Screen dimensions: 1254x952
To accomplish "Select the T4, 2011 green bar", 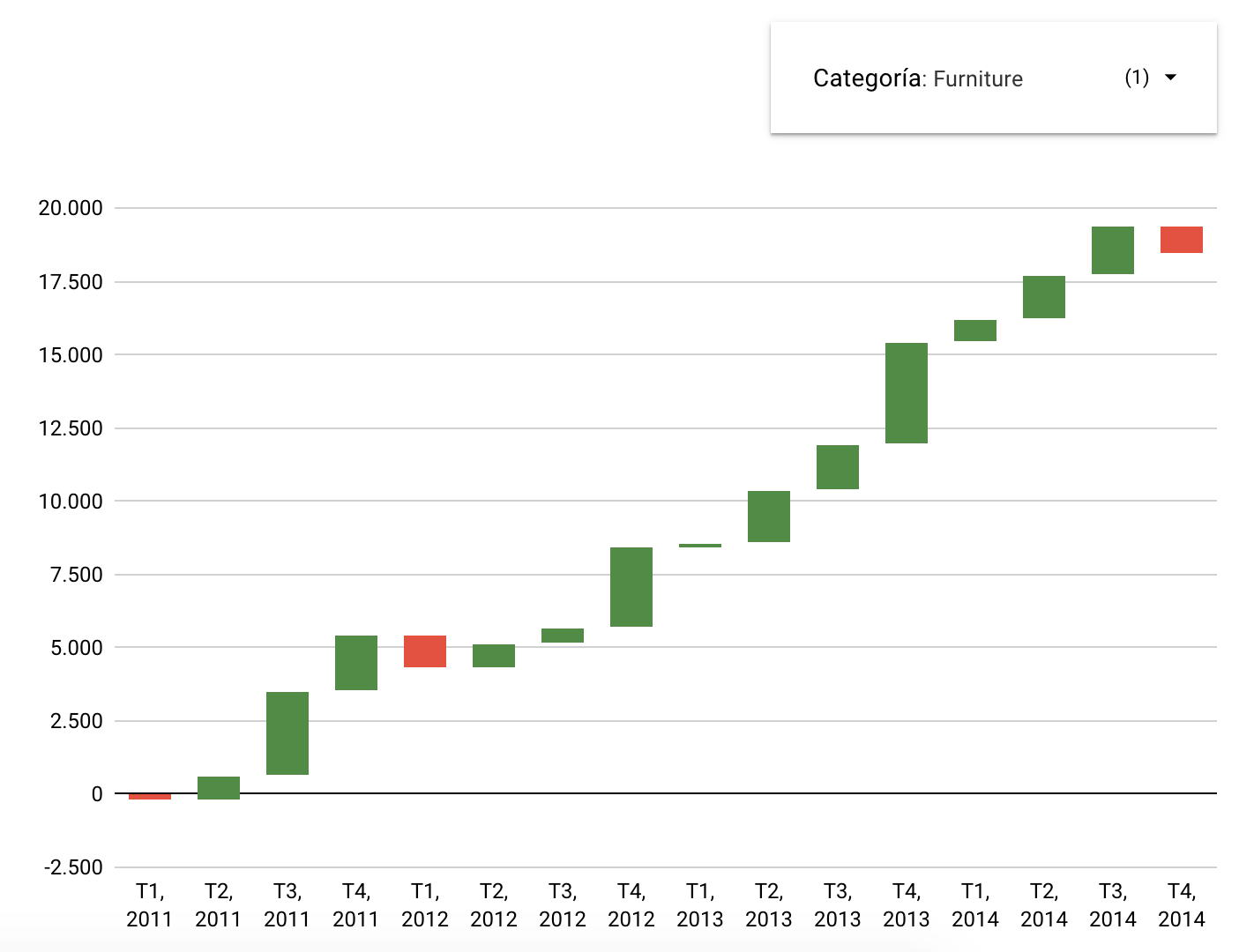I will click(x=356, y=663).
